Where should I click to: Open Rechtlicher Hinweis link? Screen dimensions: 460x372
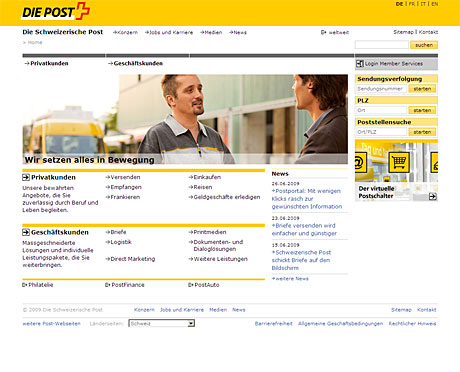(x=412, y=324)
